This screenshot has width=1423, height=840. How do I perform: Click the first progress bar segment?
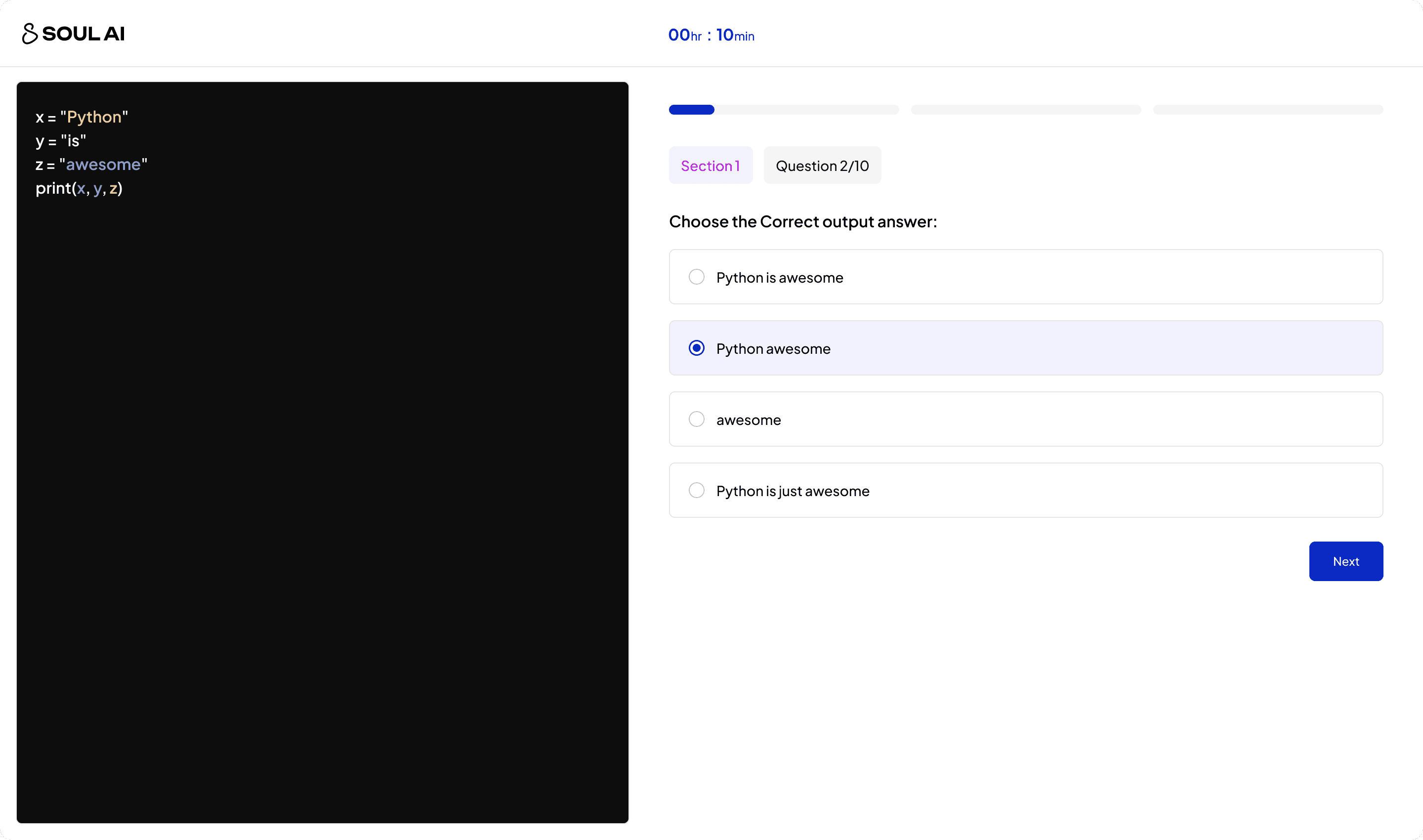click(783, 110)
